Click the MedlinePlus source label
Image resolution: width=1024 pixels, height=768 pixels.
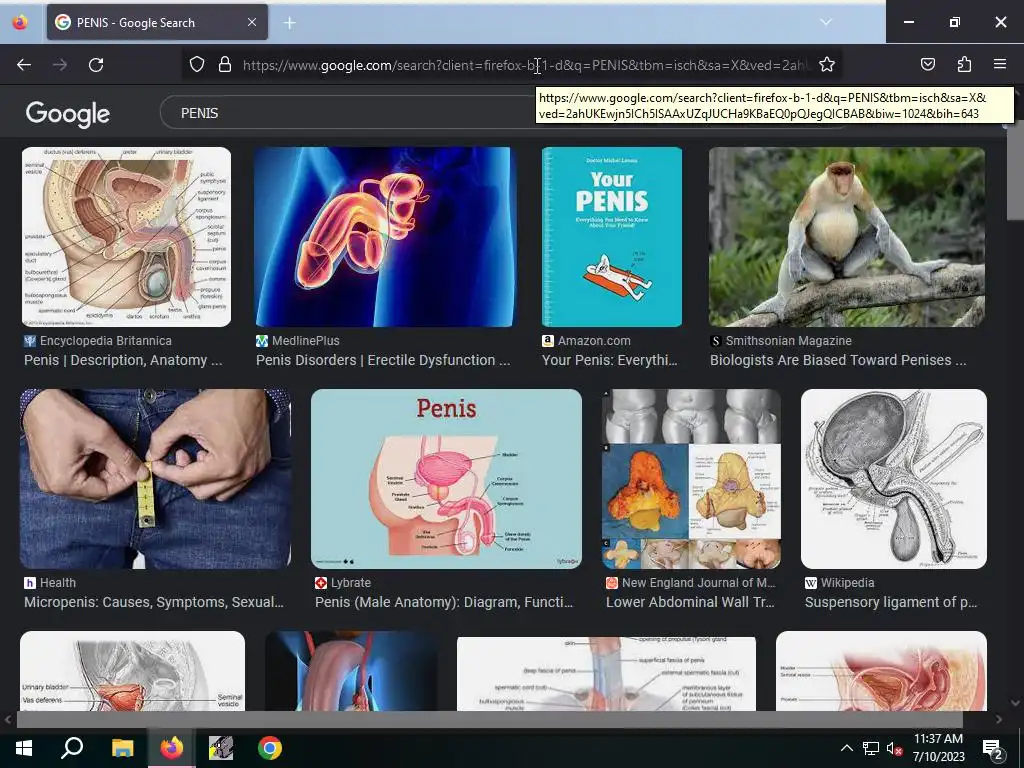pos(306,341)
